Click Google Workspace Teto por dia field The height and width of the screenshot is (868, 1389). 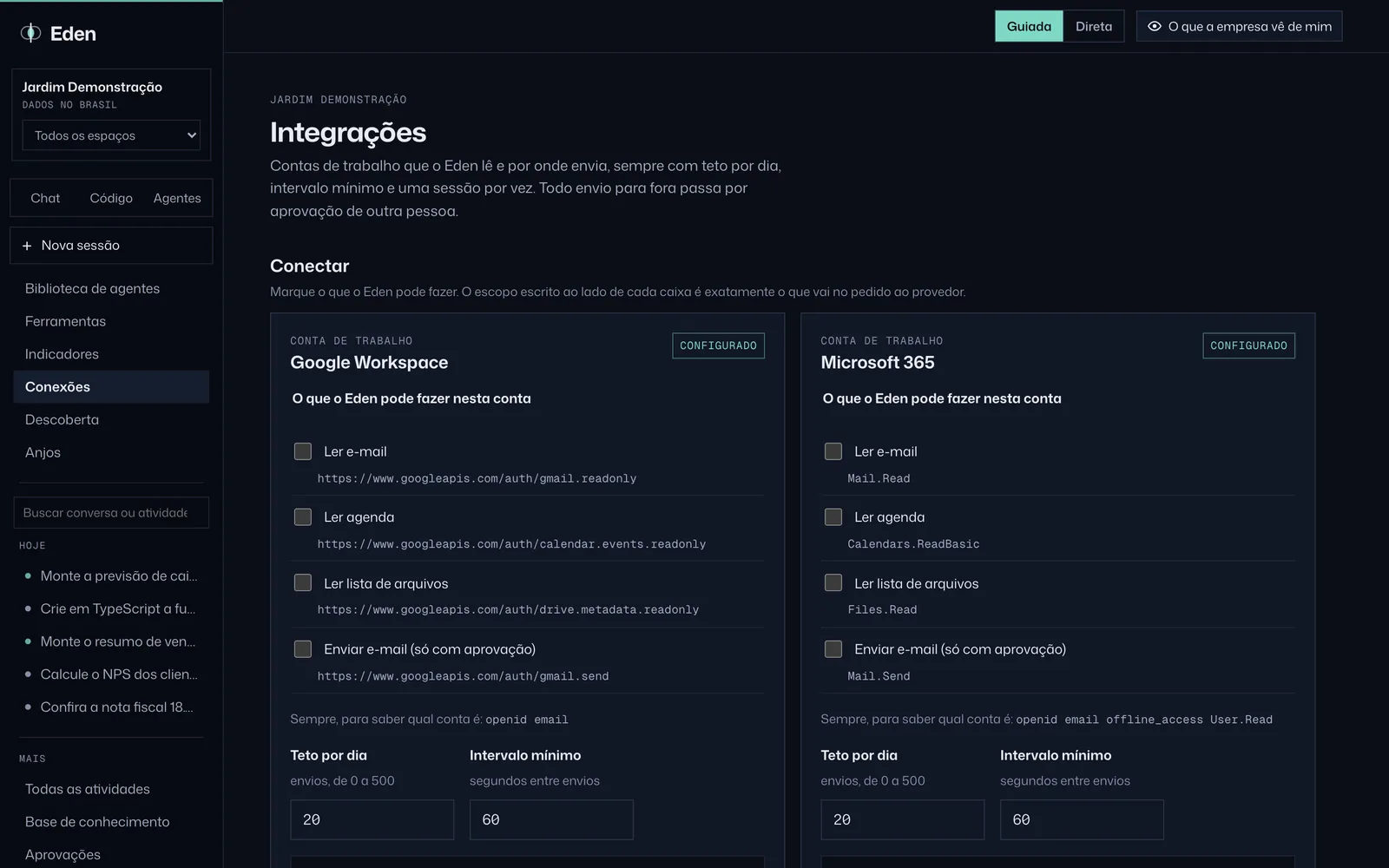(372, 819)
